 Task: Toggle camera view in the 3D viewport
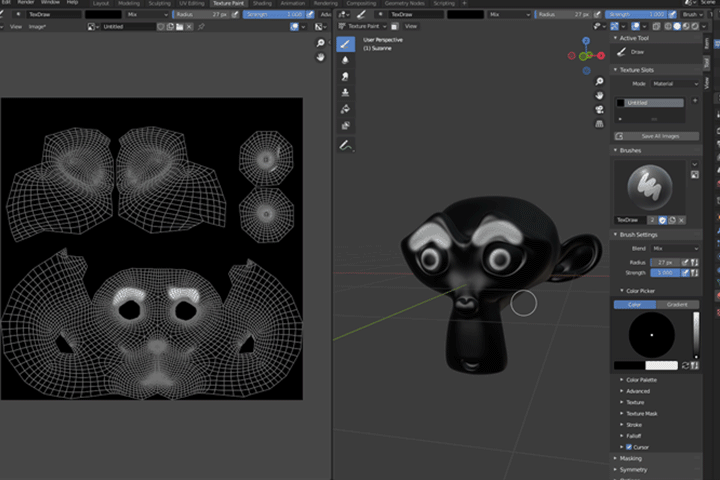(x=599, y=109)
